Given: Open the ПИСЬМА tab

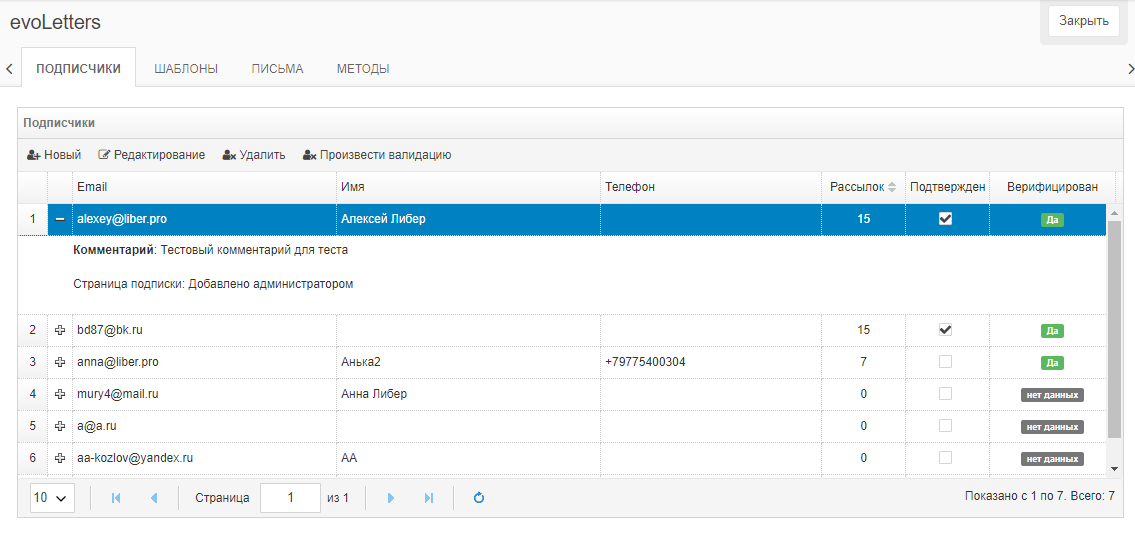Looking at the screenshot, I should click(x=277, y=69).
